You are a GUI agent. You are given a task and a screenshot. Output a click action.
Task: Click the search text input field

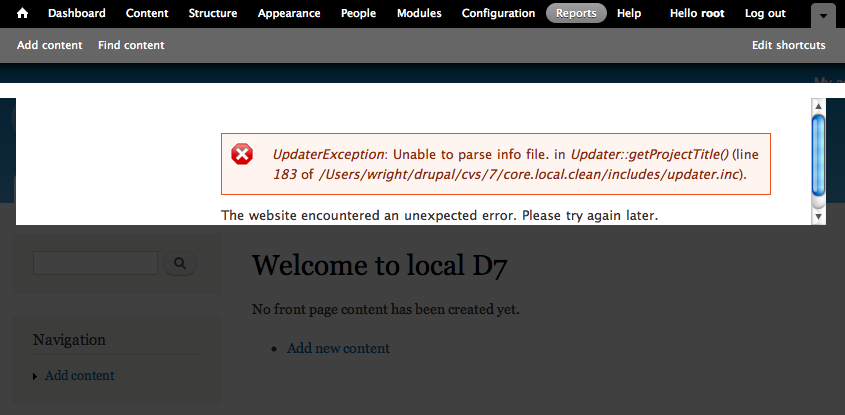click(x=95, y=263)
